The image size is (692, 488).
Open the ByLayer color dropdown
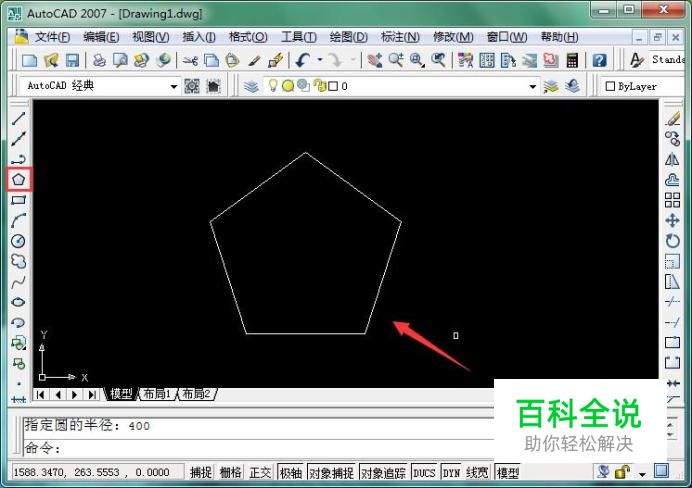point(644,86)
